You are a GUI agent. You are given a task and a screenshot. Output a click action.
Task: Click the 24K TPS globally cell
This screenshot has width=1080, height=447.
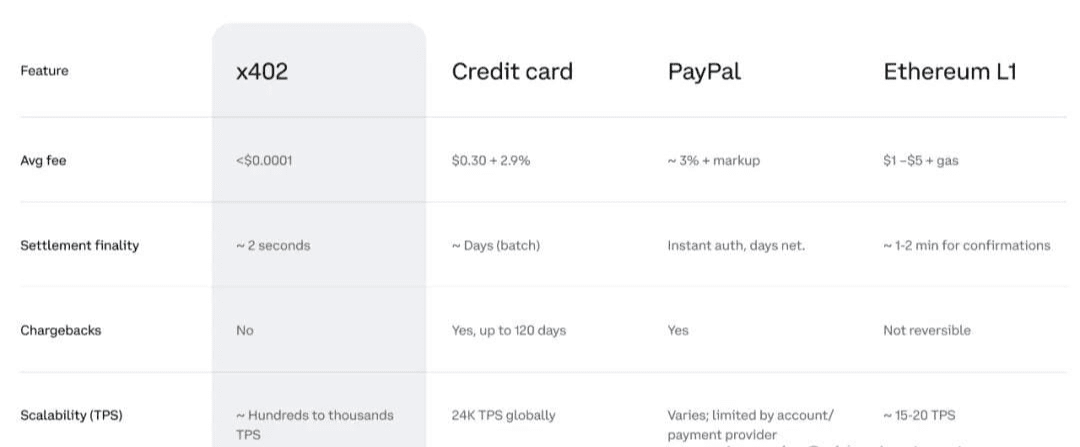[503, 415]
